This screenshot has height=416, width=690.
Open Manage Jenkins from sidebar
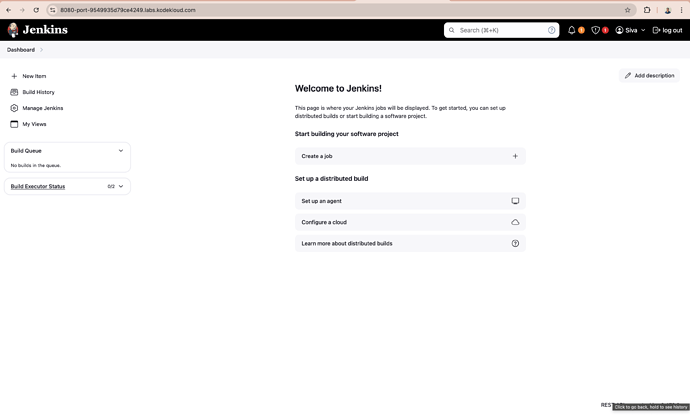point(43,108)
